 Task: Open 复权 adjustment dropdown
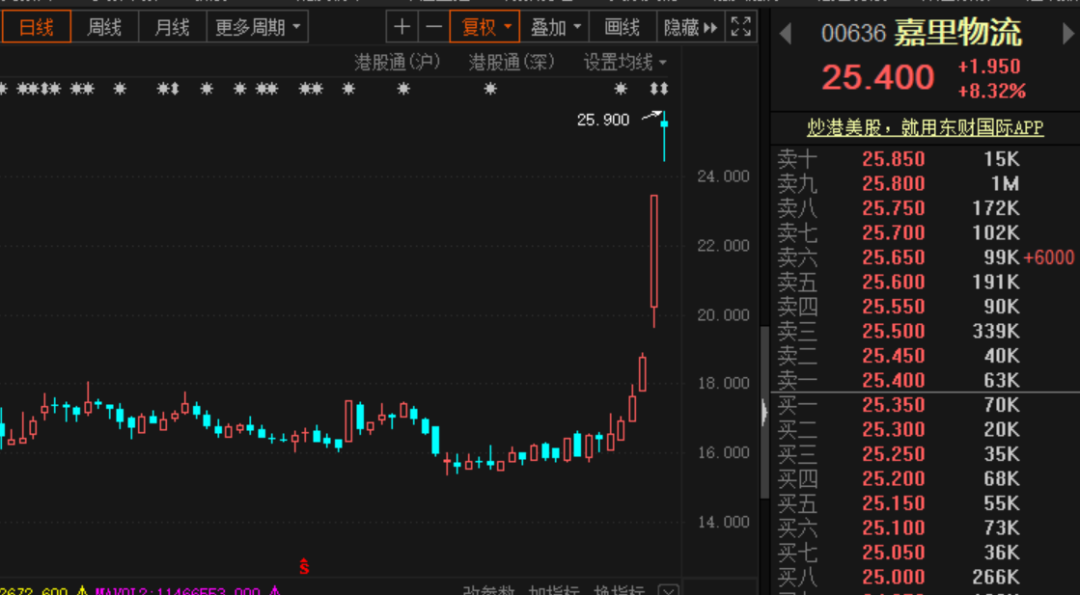pos(485,28)
